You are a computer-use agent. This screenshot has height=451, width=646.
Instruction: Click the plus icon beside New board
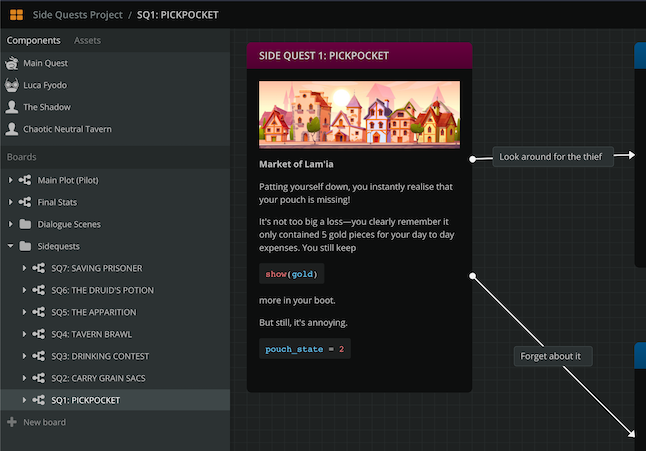(12, 422)
